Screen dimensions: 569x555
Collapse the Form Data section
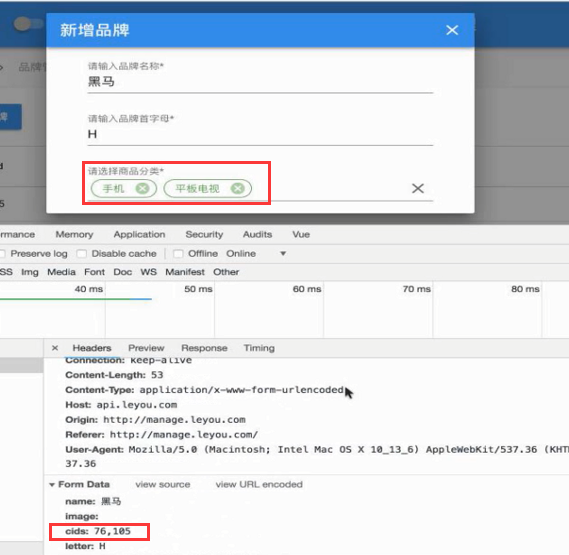(52, 485)
